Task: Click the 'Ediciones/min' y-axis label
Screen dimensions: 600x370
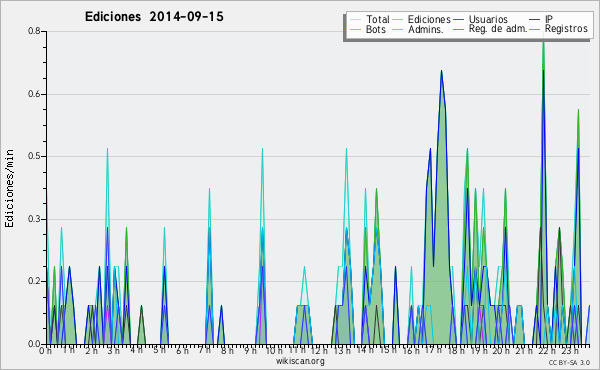Action: point(9,188)
